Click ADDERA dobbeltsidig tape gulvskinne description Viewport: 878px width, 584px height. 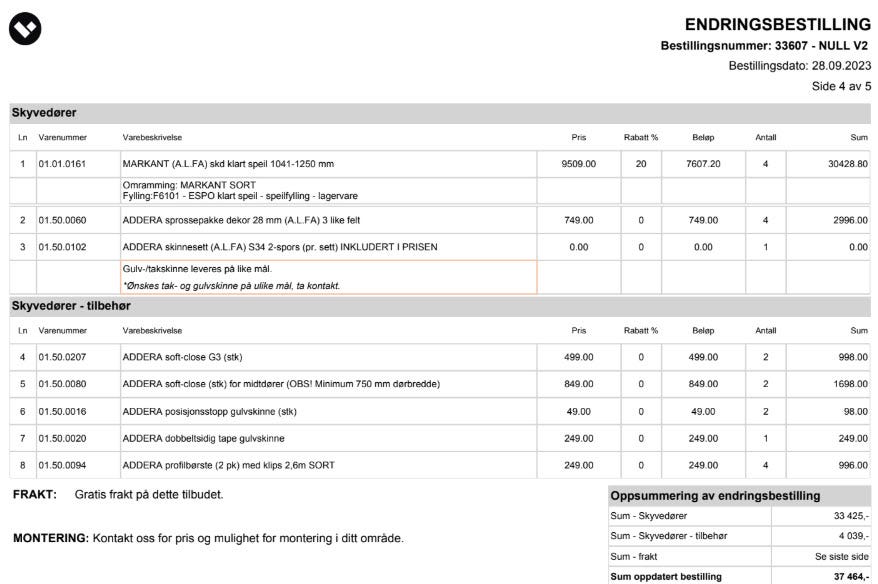[203, 438]
